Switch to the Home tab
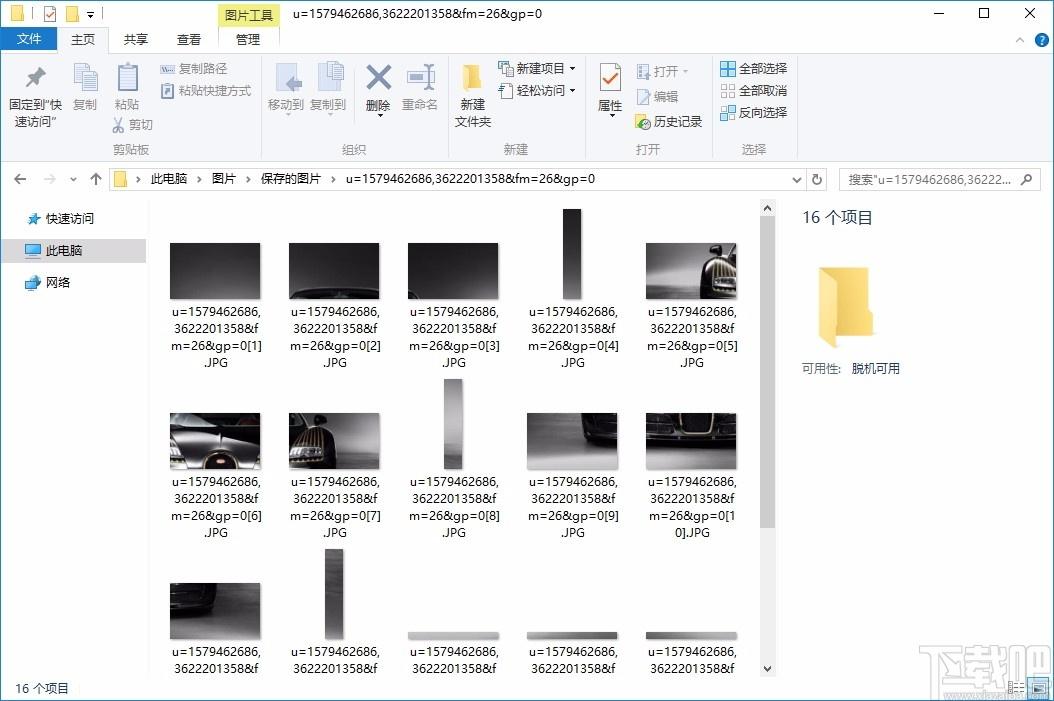 [x=83, y=40]
